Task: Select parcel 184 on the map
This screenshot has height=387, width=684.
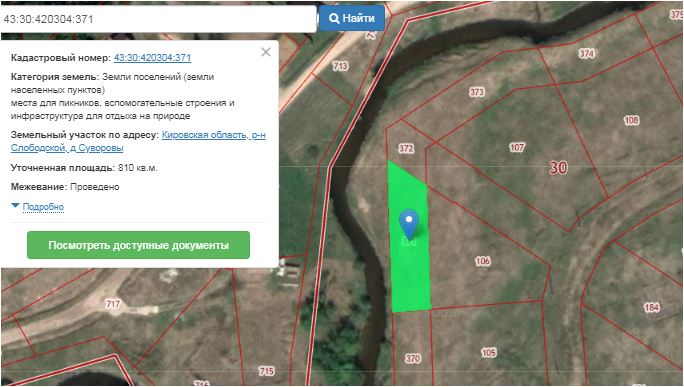Action: 651,307
